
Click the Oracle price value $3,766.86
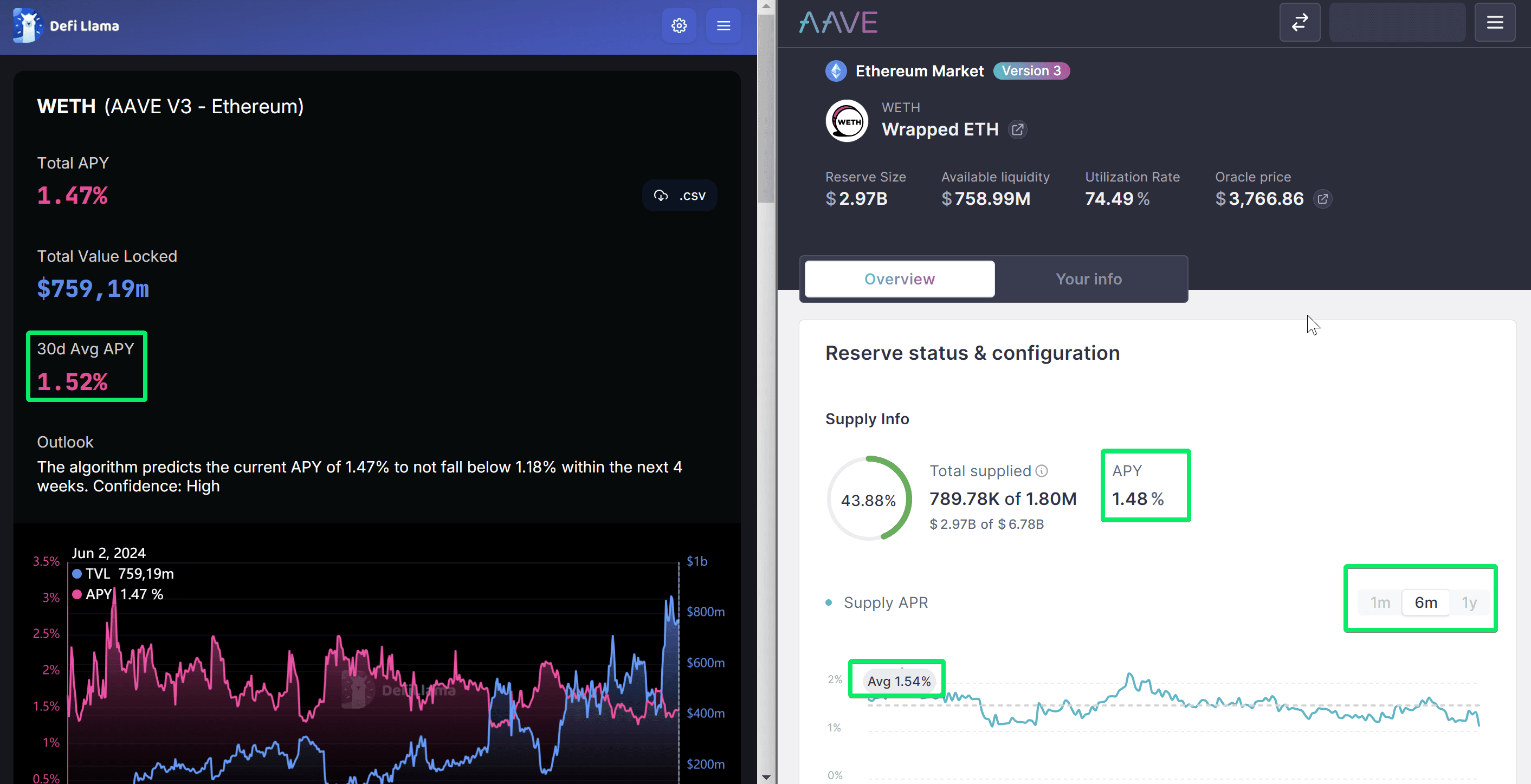1259,199
